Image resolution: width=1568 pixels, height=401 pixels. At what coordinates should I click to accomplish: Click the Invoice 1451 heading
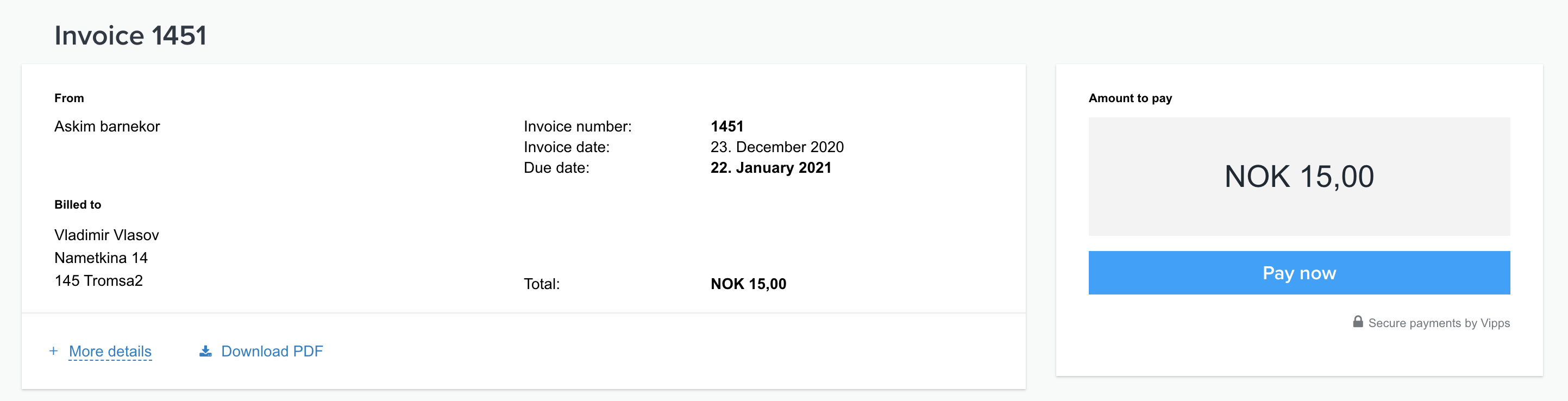130,35
